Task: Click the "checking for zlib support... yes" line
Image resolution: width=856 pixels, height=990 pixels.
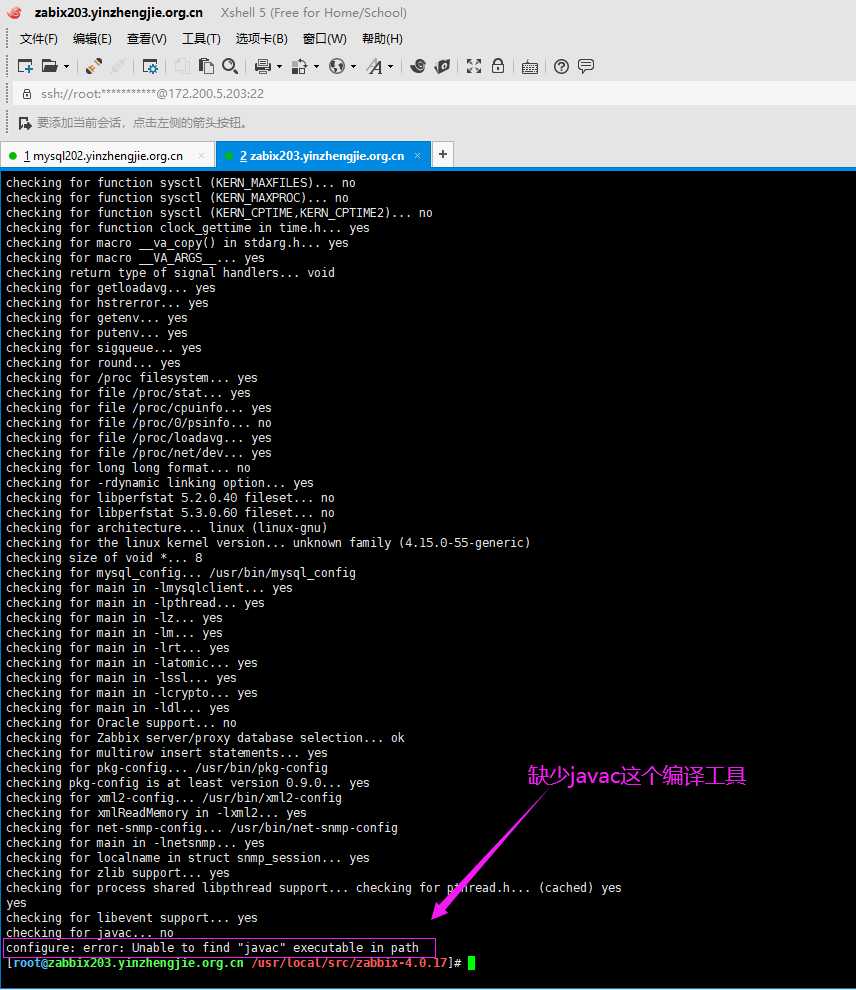Action: click(118, 873)
